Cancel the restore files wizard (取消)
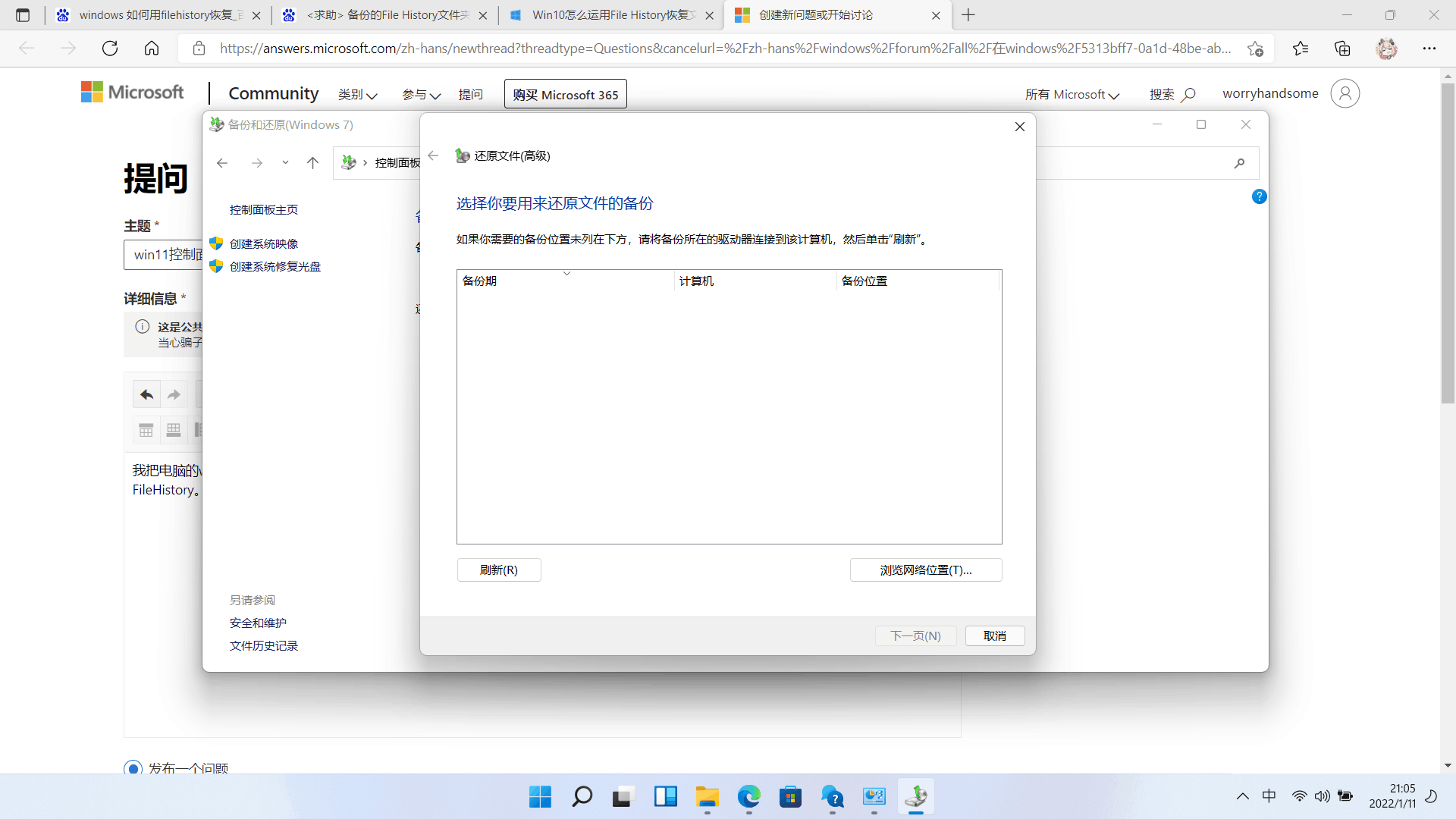This screenshot has width=1456, height=819. pos(995,635)
